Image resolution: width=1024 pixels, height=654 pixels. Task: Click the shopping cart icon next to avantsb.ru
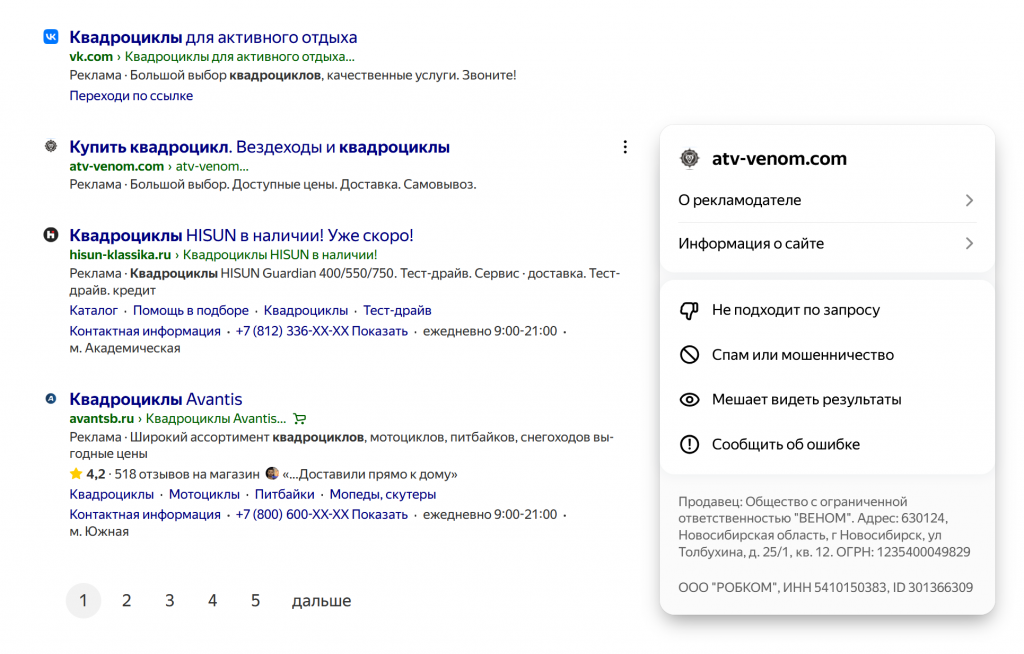pyautogui.click(x=300, y=419)
